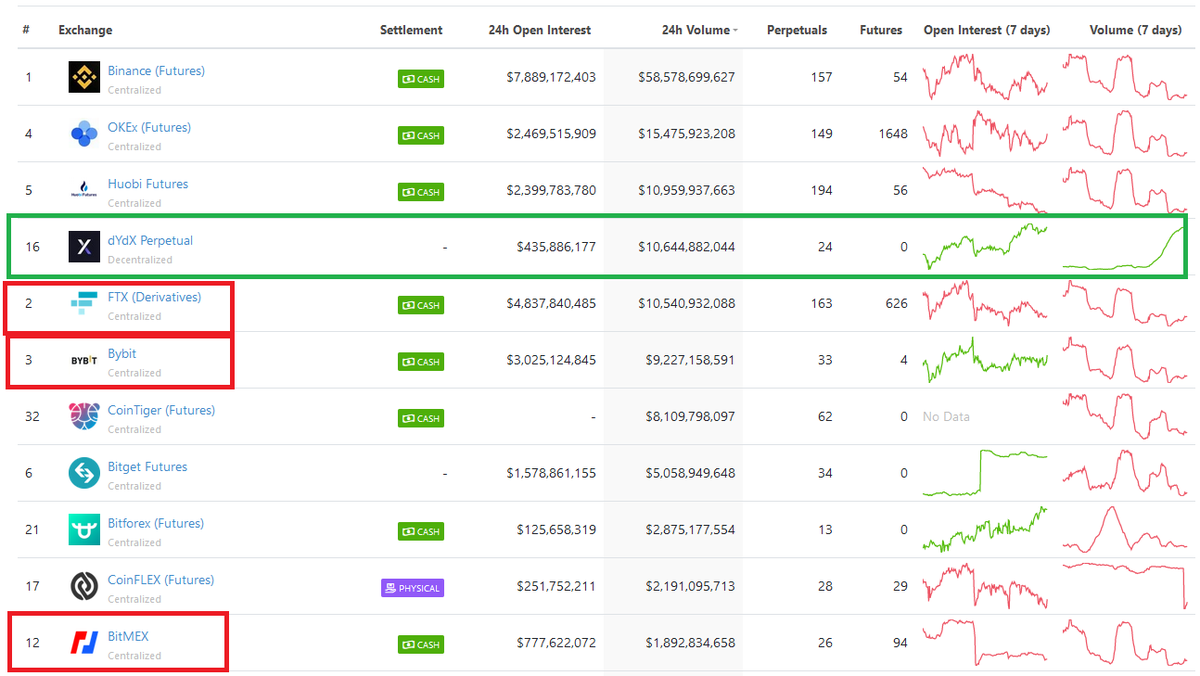Sort by the 24h Open Interest header
Screen dimensions: 1200x676
click(540, 30)
